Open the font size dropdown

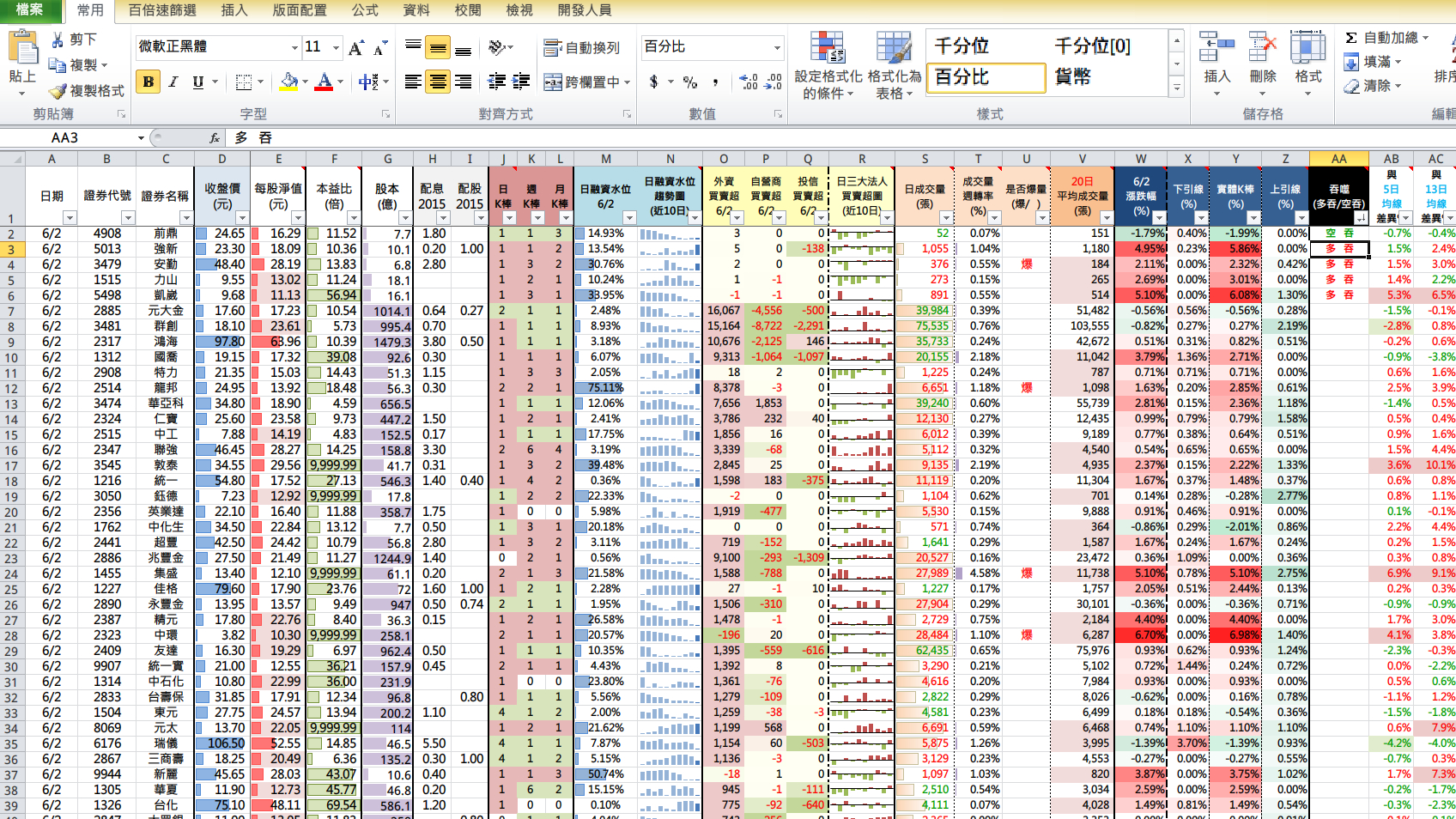tap(336, 47)
